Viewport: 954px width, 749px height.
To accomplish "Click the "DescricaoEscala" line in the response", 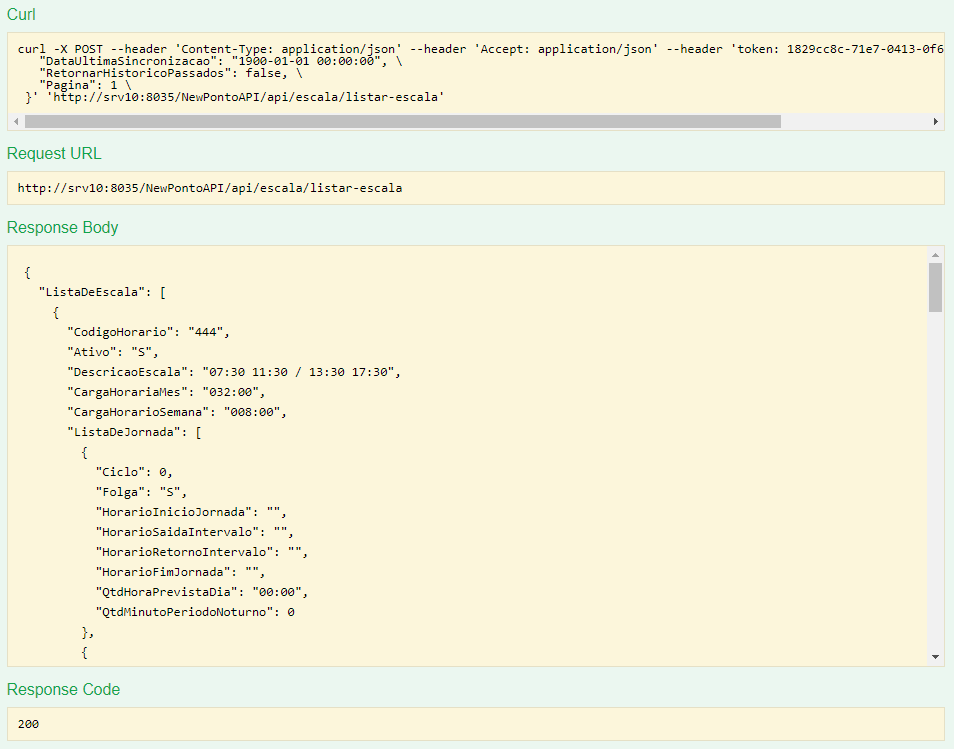I will (x=233, y=372).
